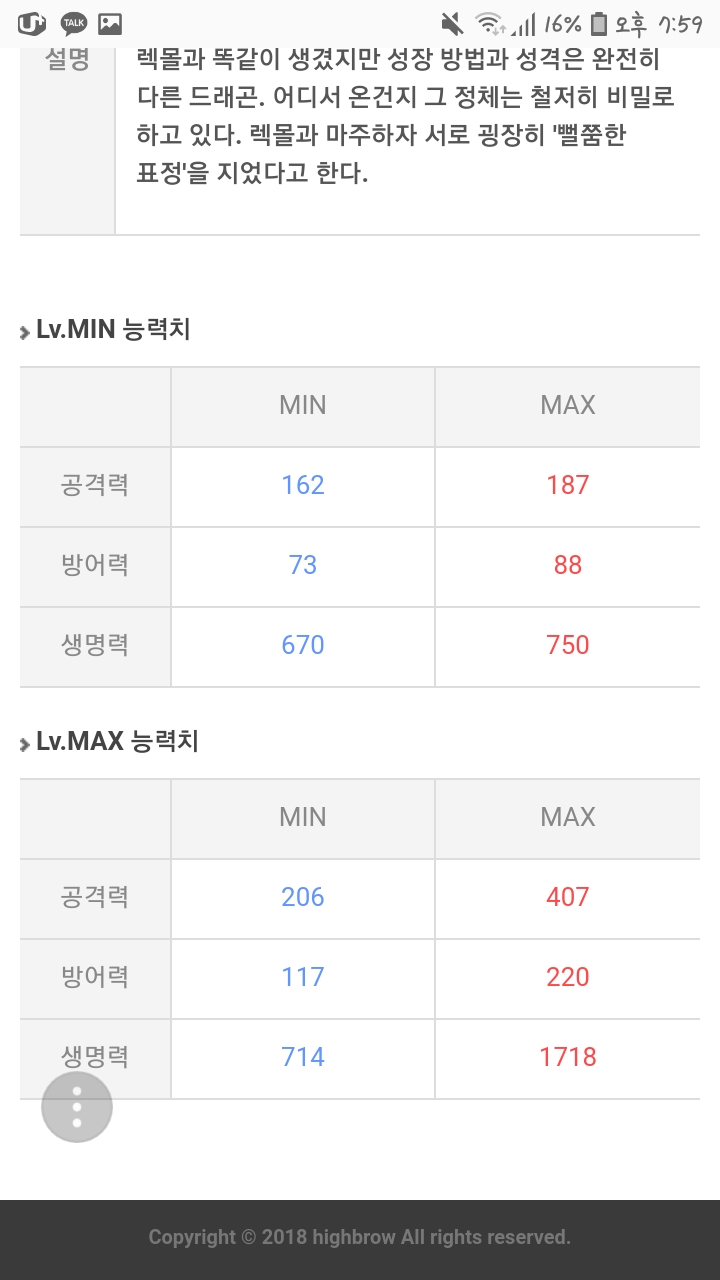This screenshot has width=720, height=1280.
Task: Tap the 방어력 row label in Lv.MAX table
Action: [95, 977]
